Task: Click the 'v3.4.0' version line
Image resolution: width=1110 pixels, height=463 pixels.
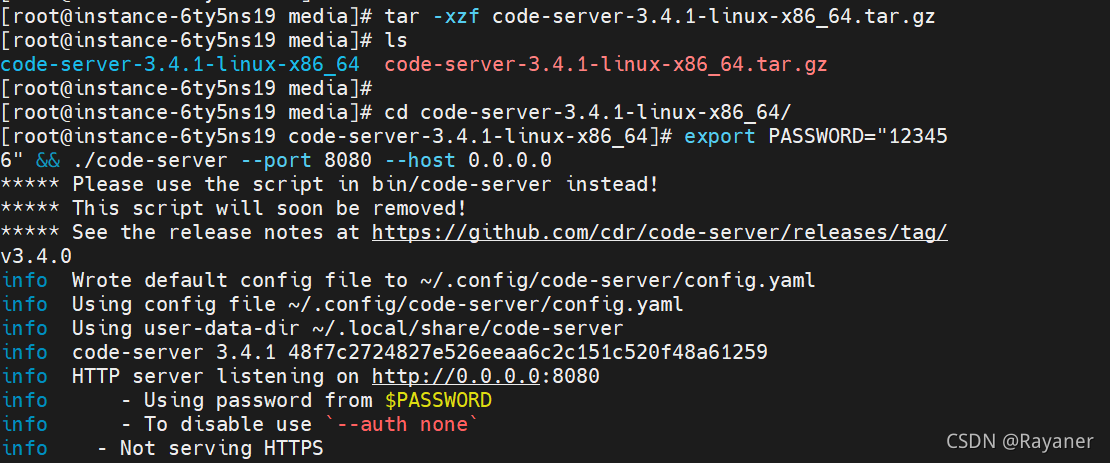Action: [x=36, y=256]
